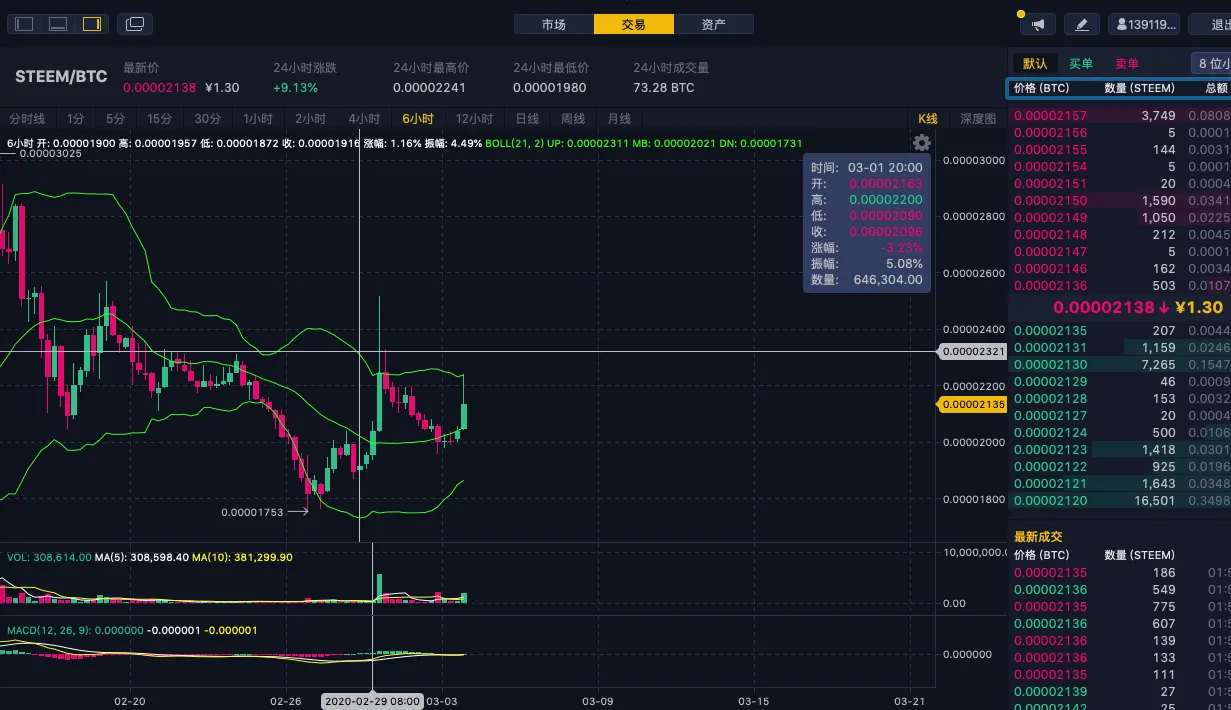Image resolution: width=1231 pixels, height=710 pixels.
Task: Switch to 交易 trade tab
Action: coord(634,24)
